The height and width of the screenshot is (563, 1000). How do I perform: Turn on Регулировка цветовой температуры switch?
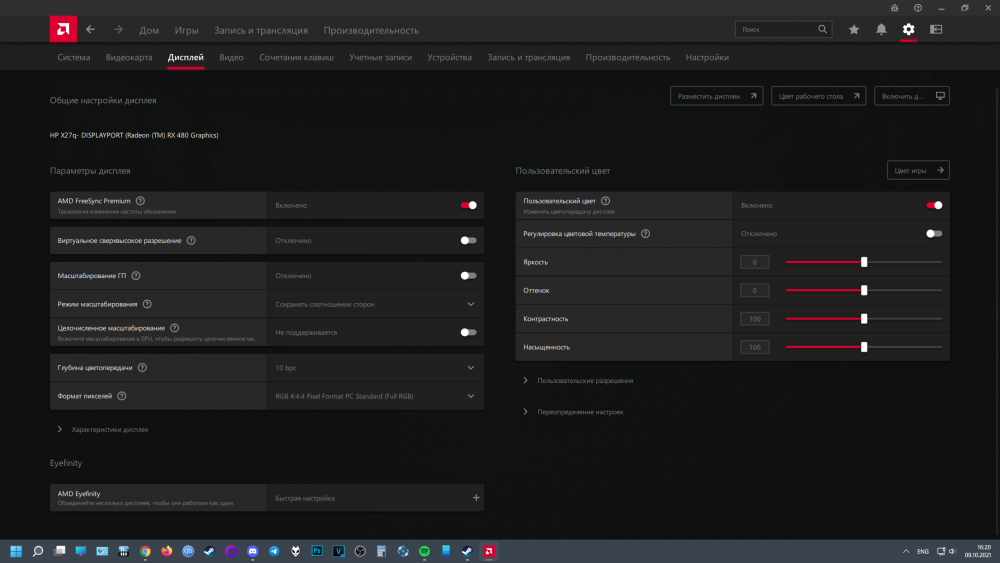[934, 233]
